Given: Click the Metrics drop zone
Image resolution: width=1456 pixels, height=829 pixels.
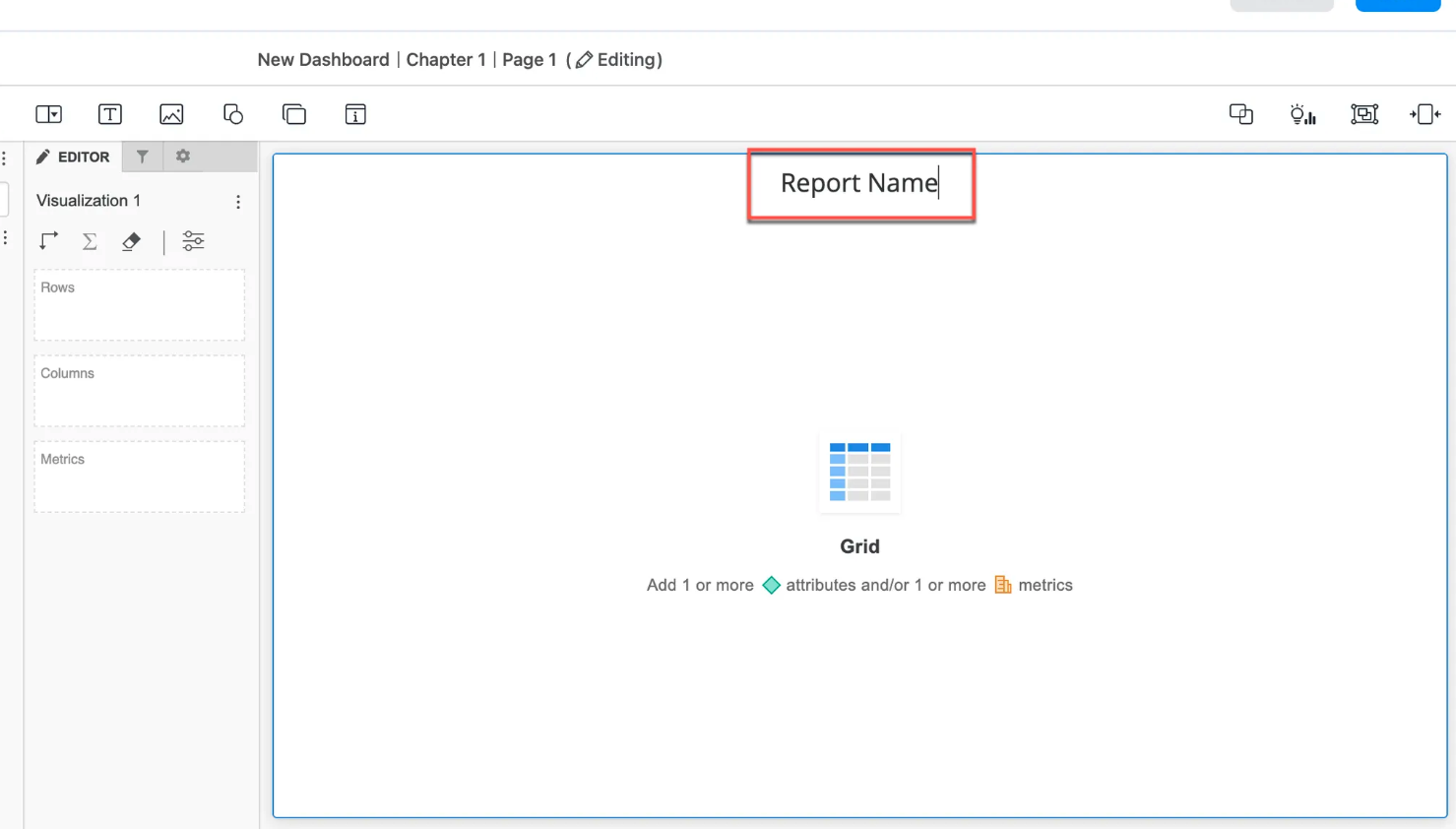Looking at the screenshot, I should 140,477.
